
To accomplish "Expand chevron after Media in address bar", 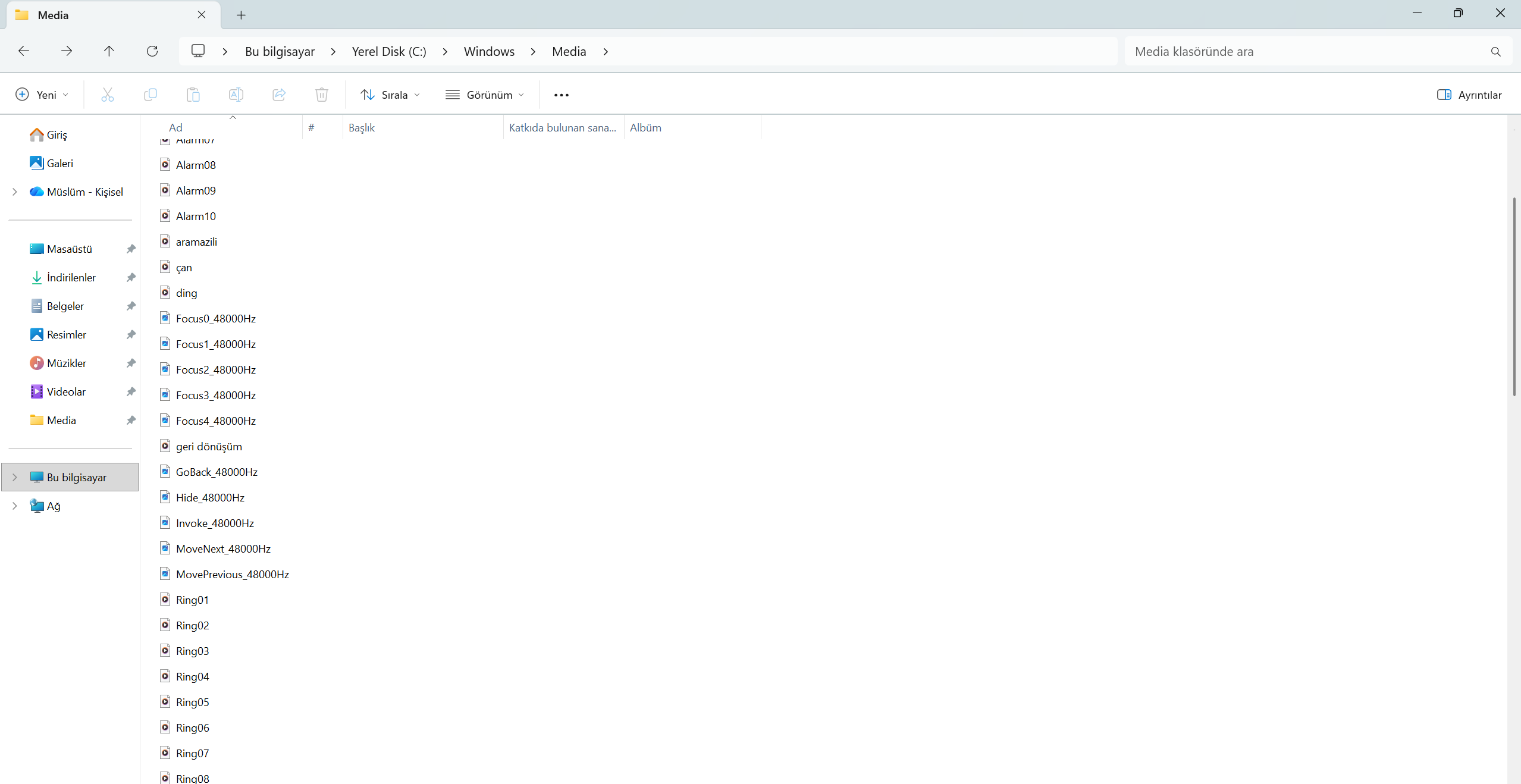I will [x=606, y=52].
